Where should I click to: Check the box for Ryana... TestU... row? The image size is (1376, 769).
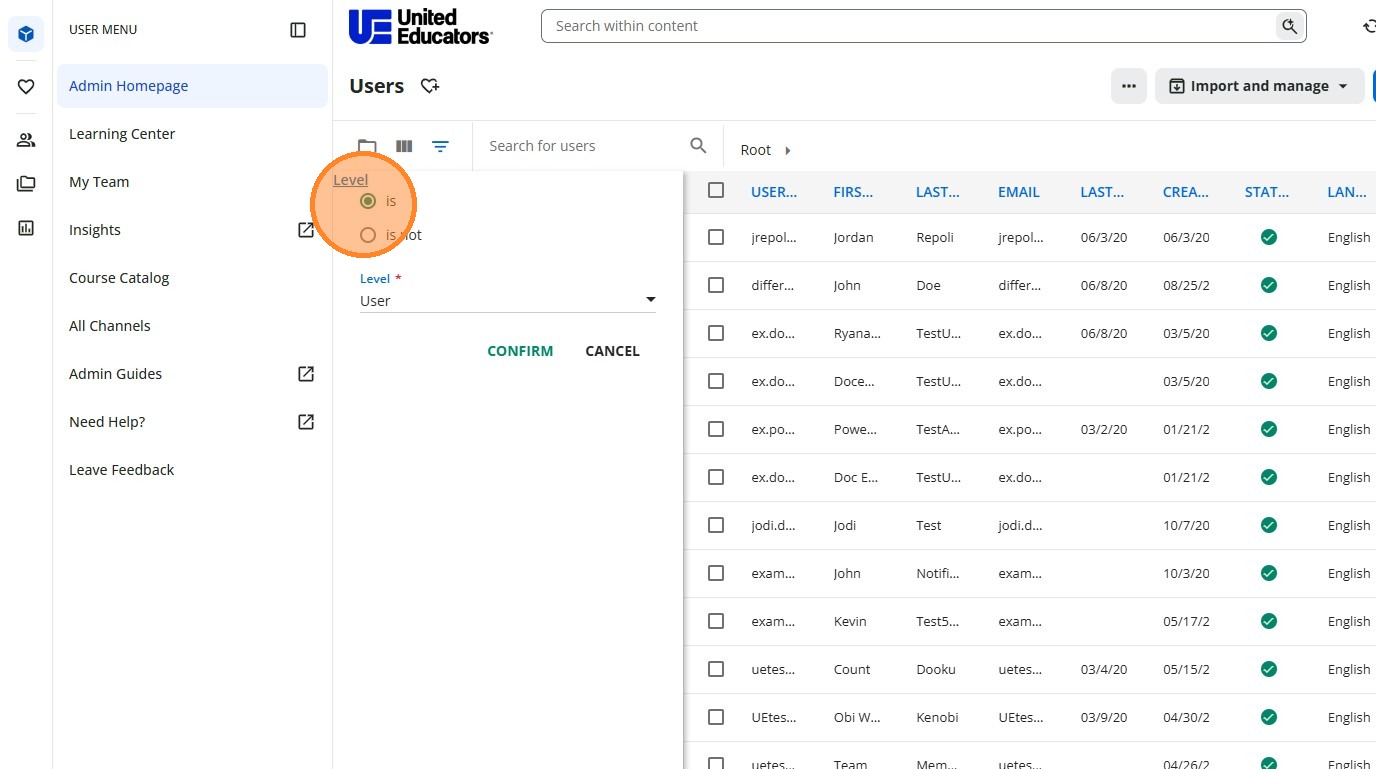(x=716, y=333)
